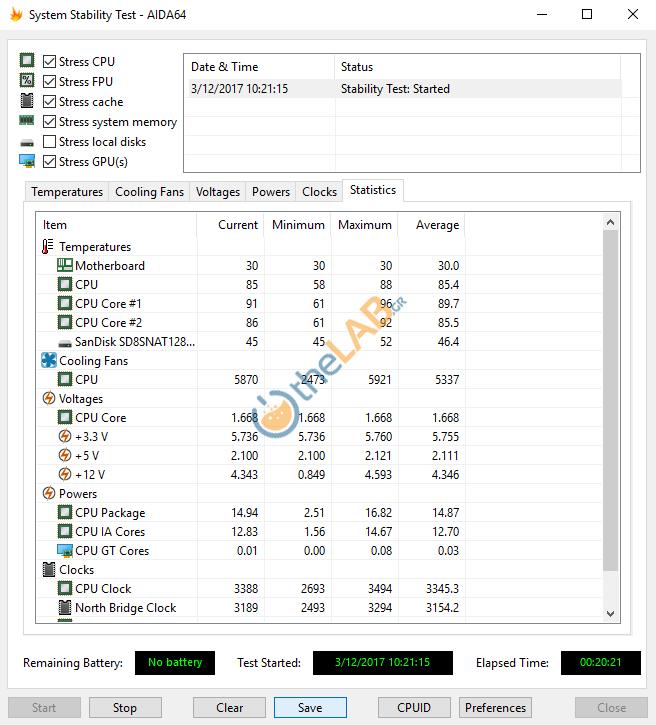
Task: Uncheck the Stress FPU checkbox
Action: click(x=49, y=81)
